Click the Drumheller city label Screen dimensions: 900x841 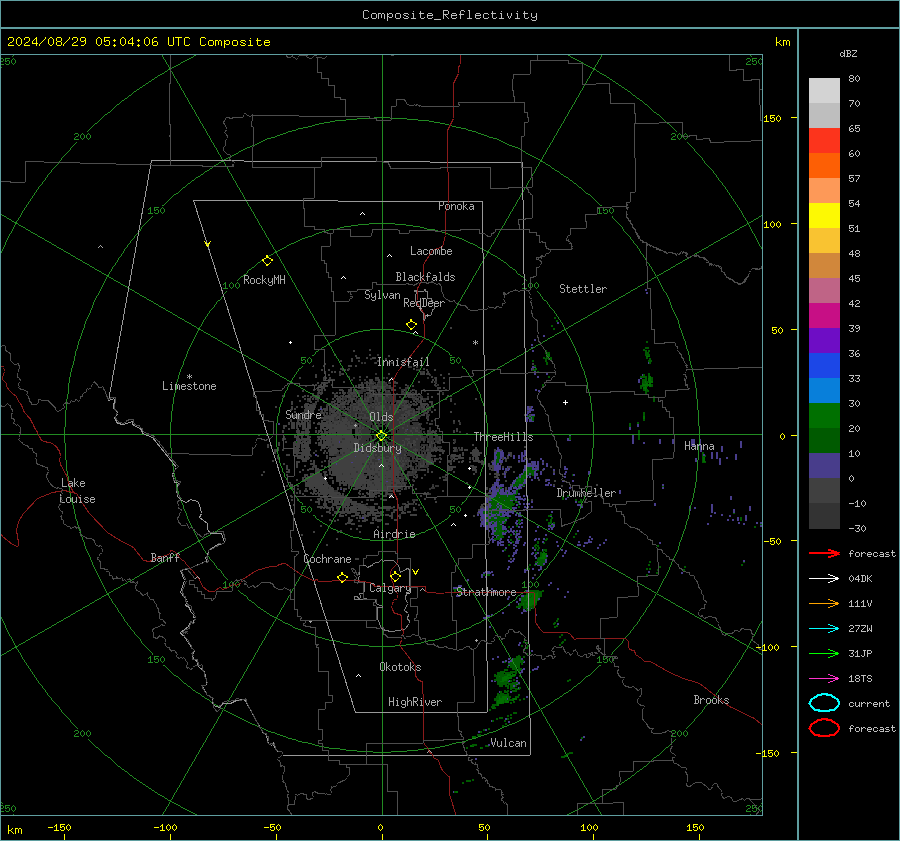(586, 493)
